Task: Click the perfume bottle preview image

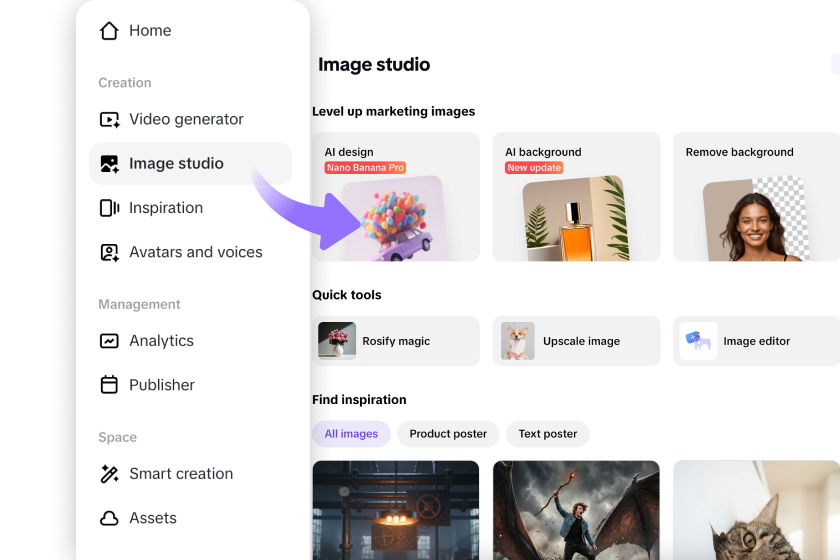Action: (x=576, y=219)
